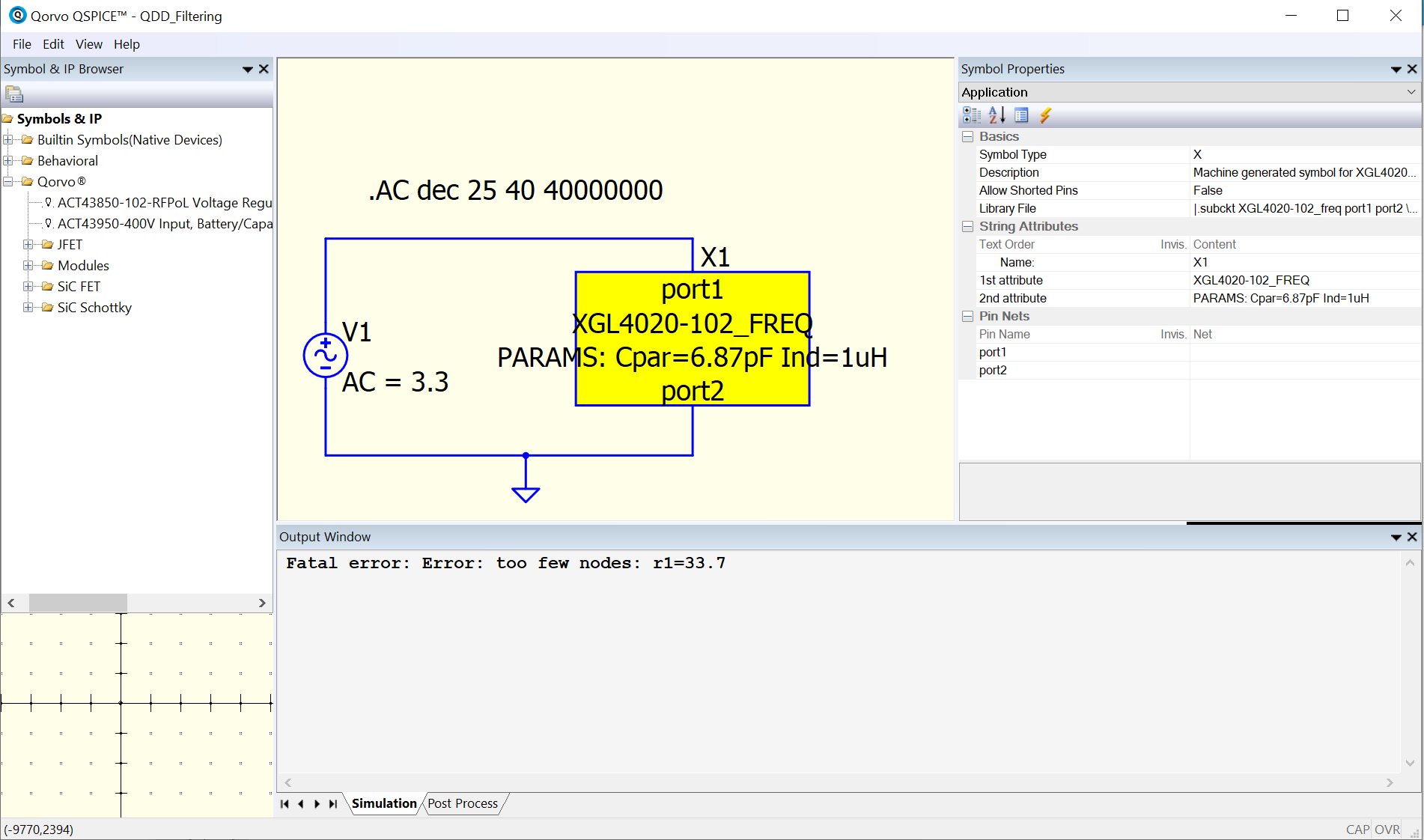Click the browser horizontal scrollbar left arrow
The image size is (1424, 840).
tap(11, 603)
